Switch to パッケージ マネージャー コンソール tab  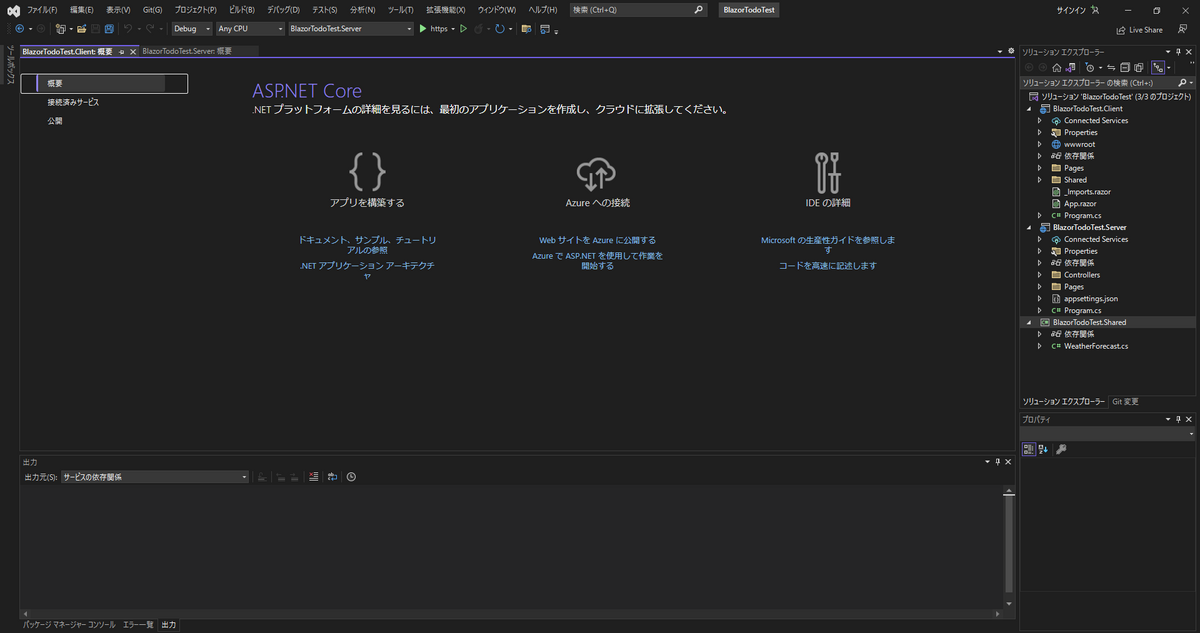click(69, 624)
